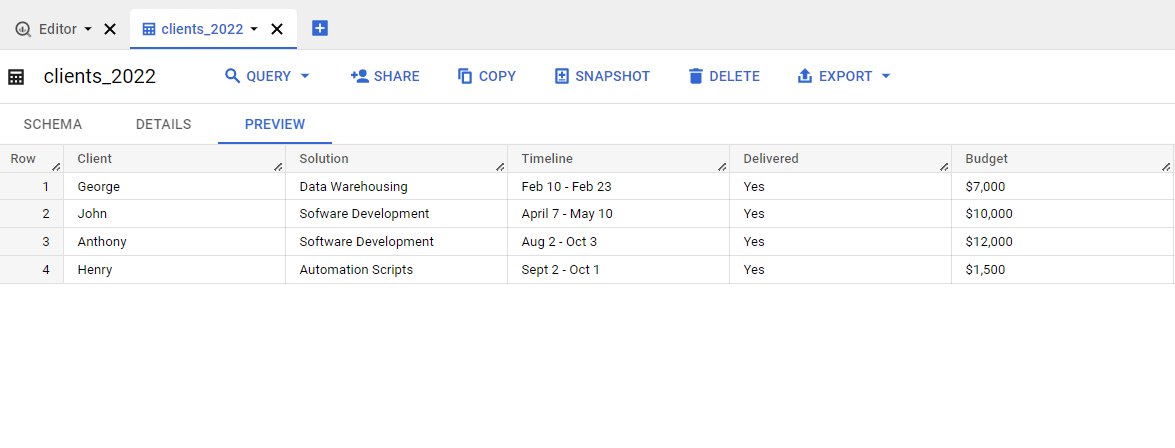Close the Editor tab
Viewport: 1175px width, 448px height.
tap(110, 29)
